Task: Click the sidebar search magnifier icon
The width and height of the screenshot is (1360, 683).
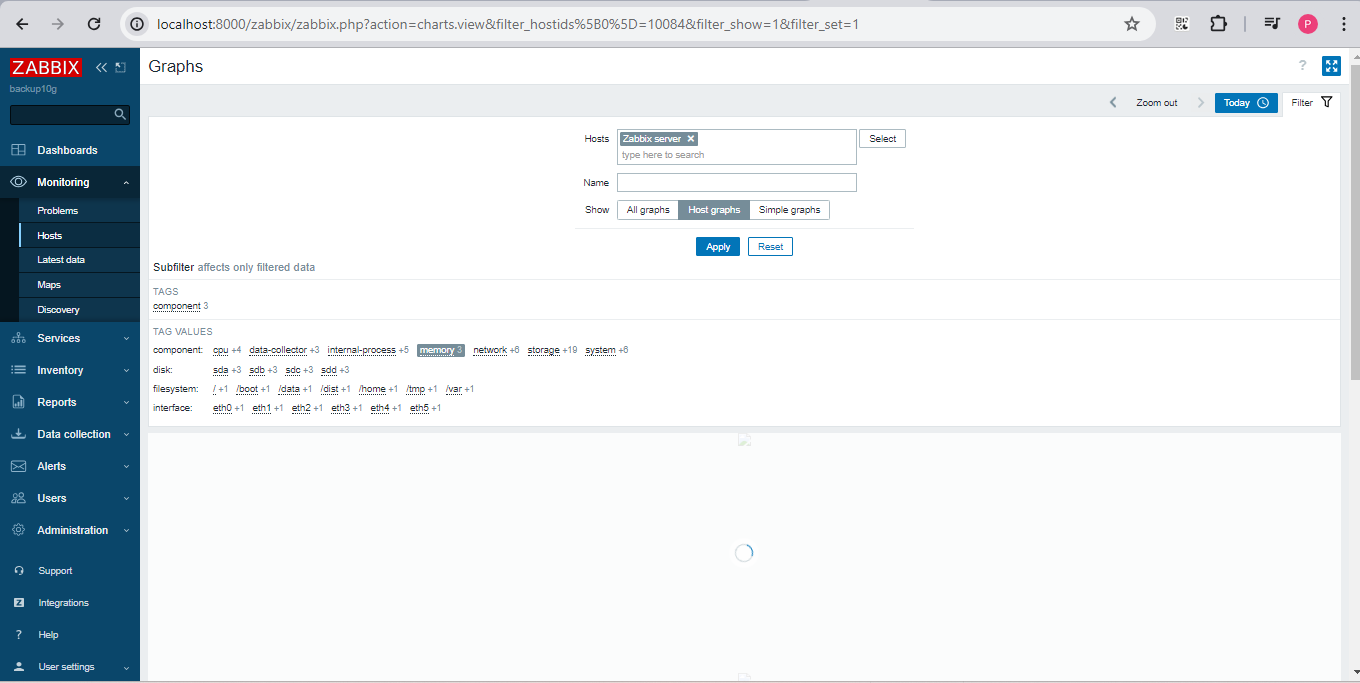Action: [x=120, y=115]
